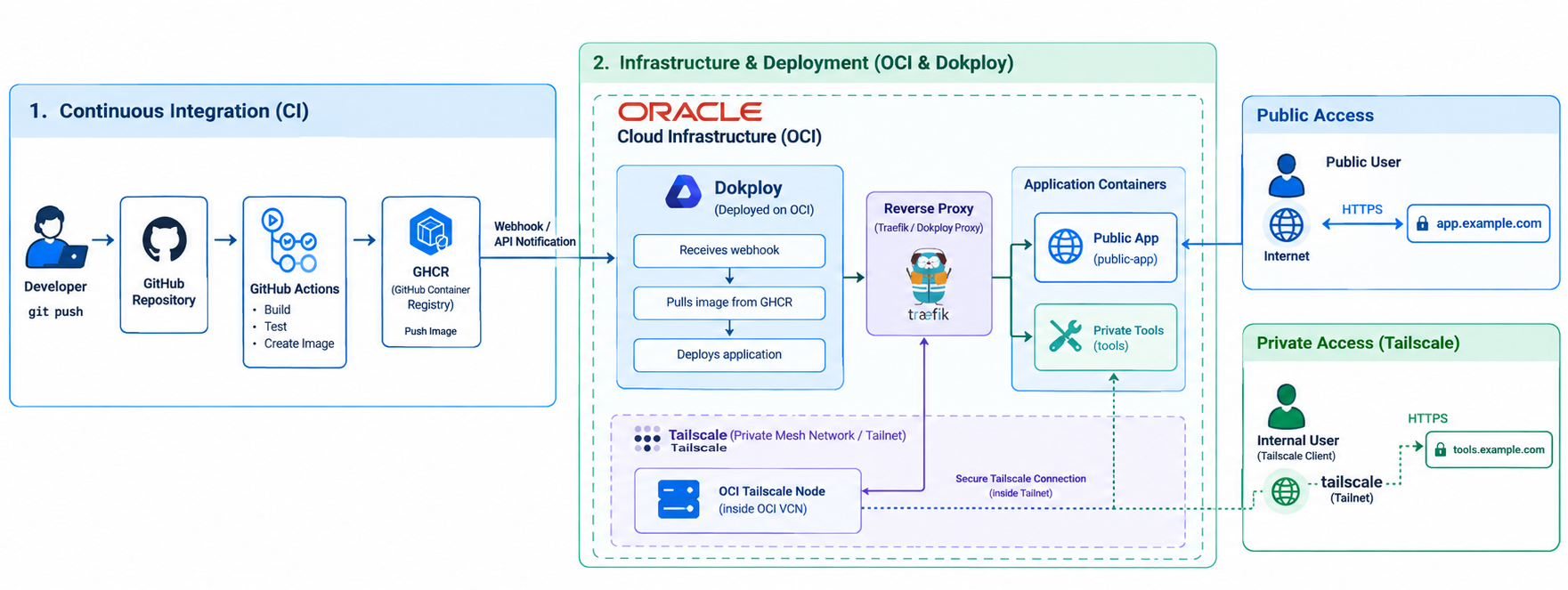Viewport: 1568px width, 590px height.
Task: Click the tailscale (Tailnet) wordmark
Action: [x=1352, y=489]
